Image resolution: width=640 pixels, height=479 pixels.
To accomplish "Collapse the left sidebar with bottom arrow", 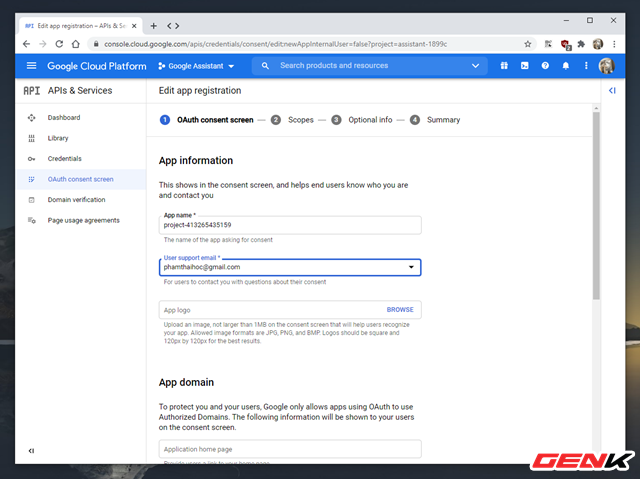I will (31, 451).
